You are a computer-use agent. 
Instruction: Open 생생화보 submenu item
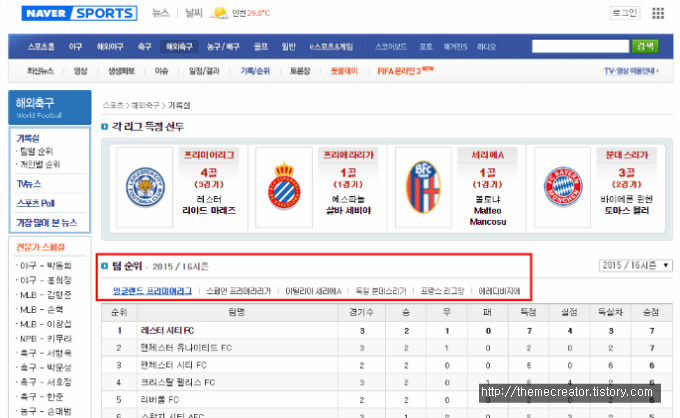121,71
